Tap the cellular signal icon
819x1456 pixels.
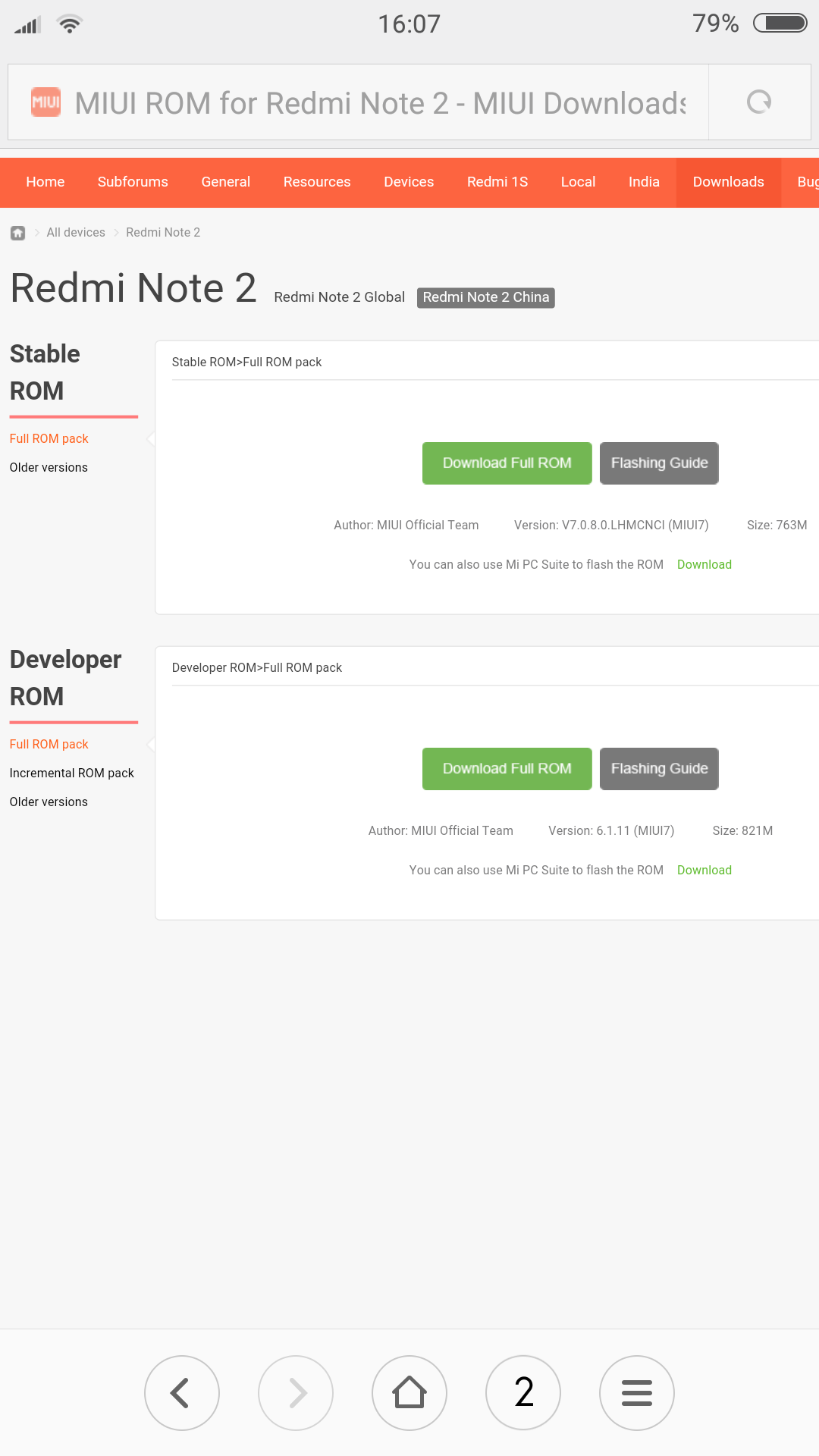point(27,25)
